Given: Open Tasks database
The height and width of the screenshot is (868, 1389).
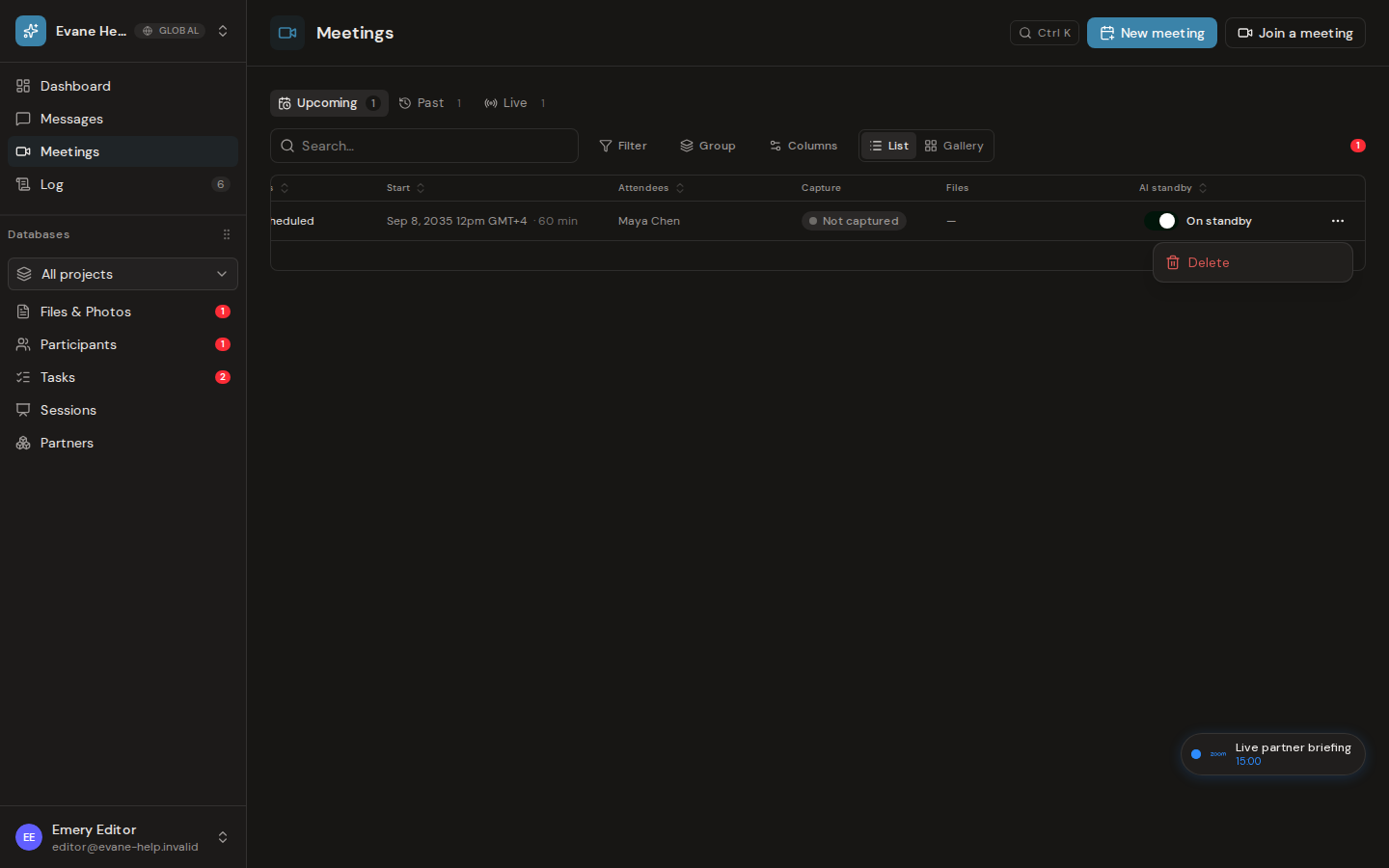Looking at the screenshot, I should pos(123,377).
